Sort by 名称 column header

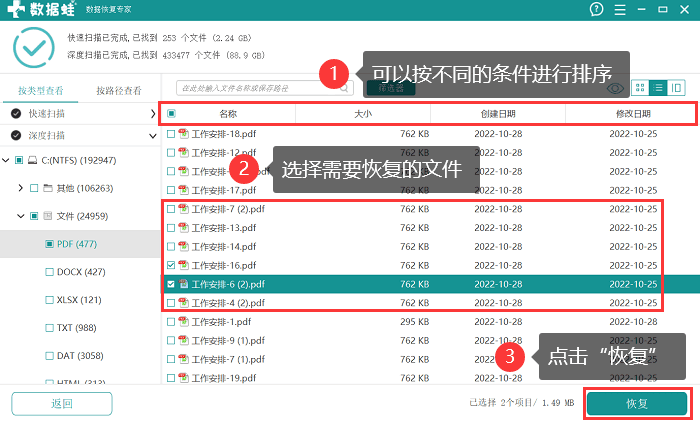228,114
